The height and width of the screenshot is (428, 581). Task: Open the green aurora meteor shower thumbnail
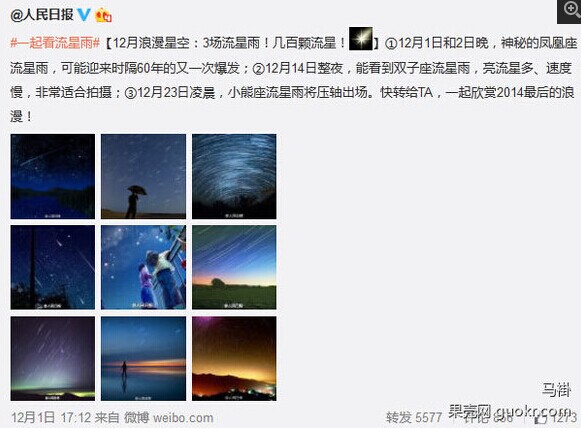(53, 358)
